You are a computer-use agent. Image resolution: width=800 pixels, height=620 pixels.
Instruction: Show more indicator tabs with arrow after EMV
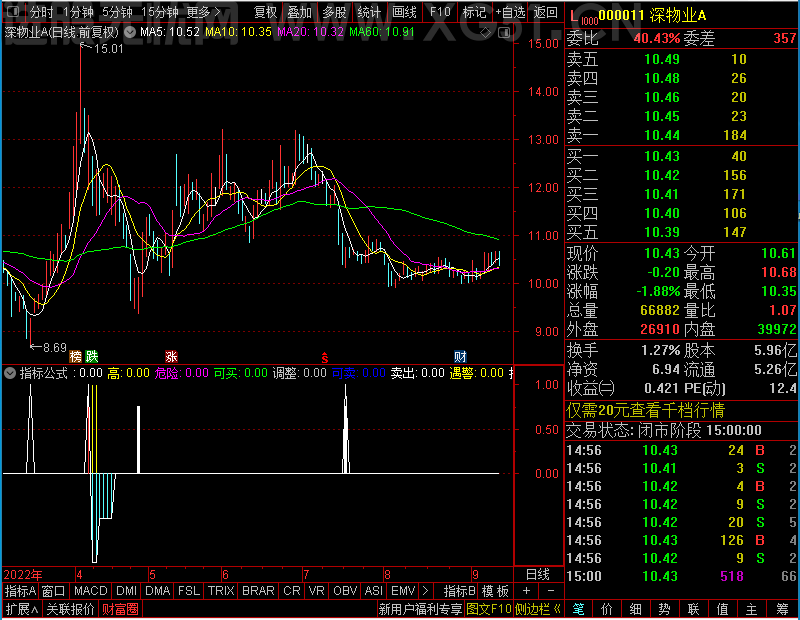click(x=426, y=591)
